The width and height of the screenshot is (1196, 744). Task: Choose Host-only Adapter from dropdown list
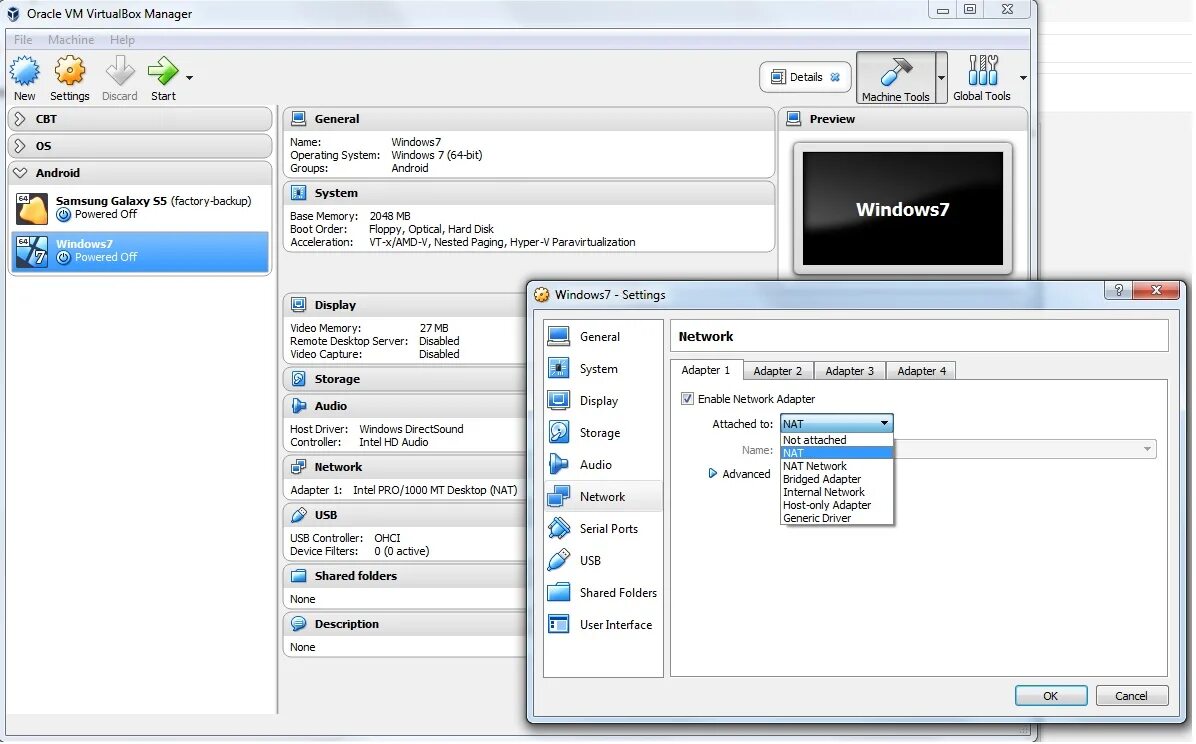pyautogui.click(x=837, y=505)
